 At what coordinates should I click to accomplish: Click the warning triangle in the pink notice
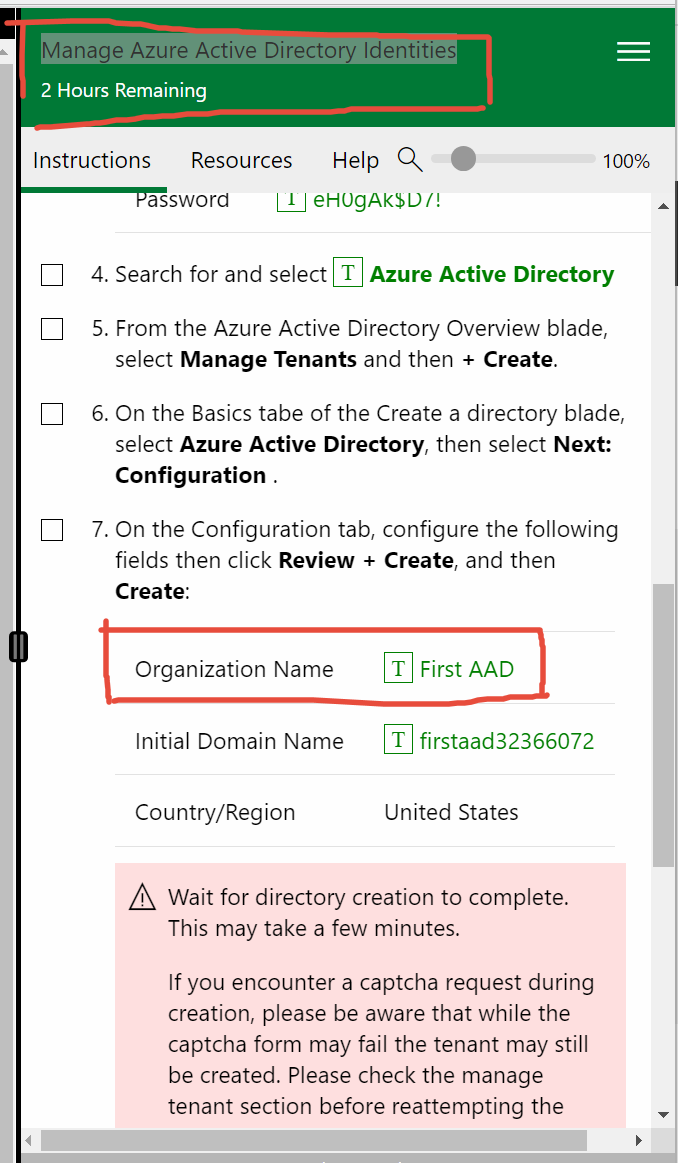(142, 897)
